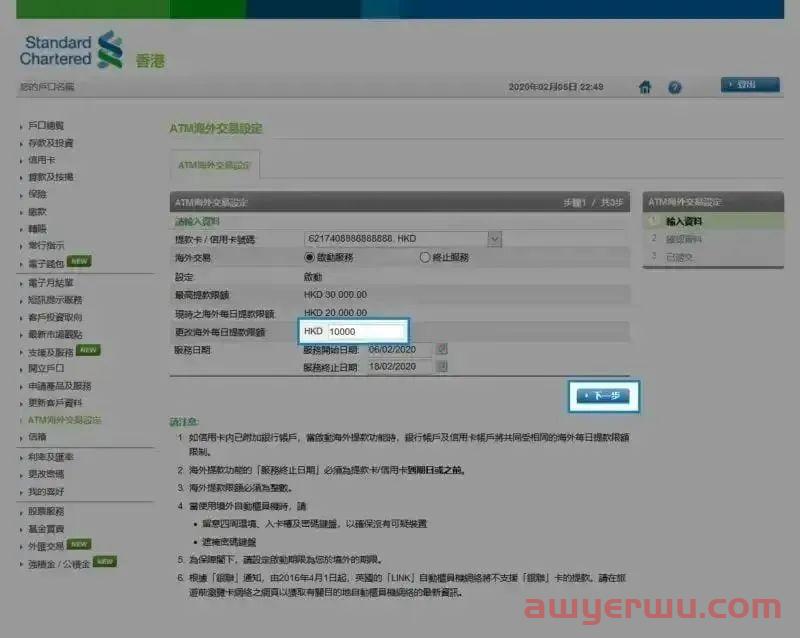Viewport: 800px width, 638px height.
Task: Open 信箱 in sidebar
Action: (x=37, y=437)
